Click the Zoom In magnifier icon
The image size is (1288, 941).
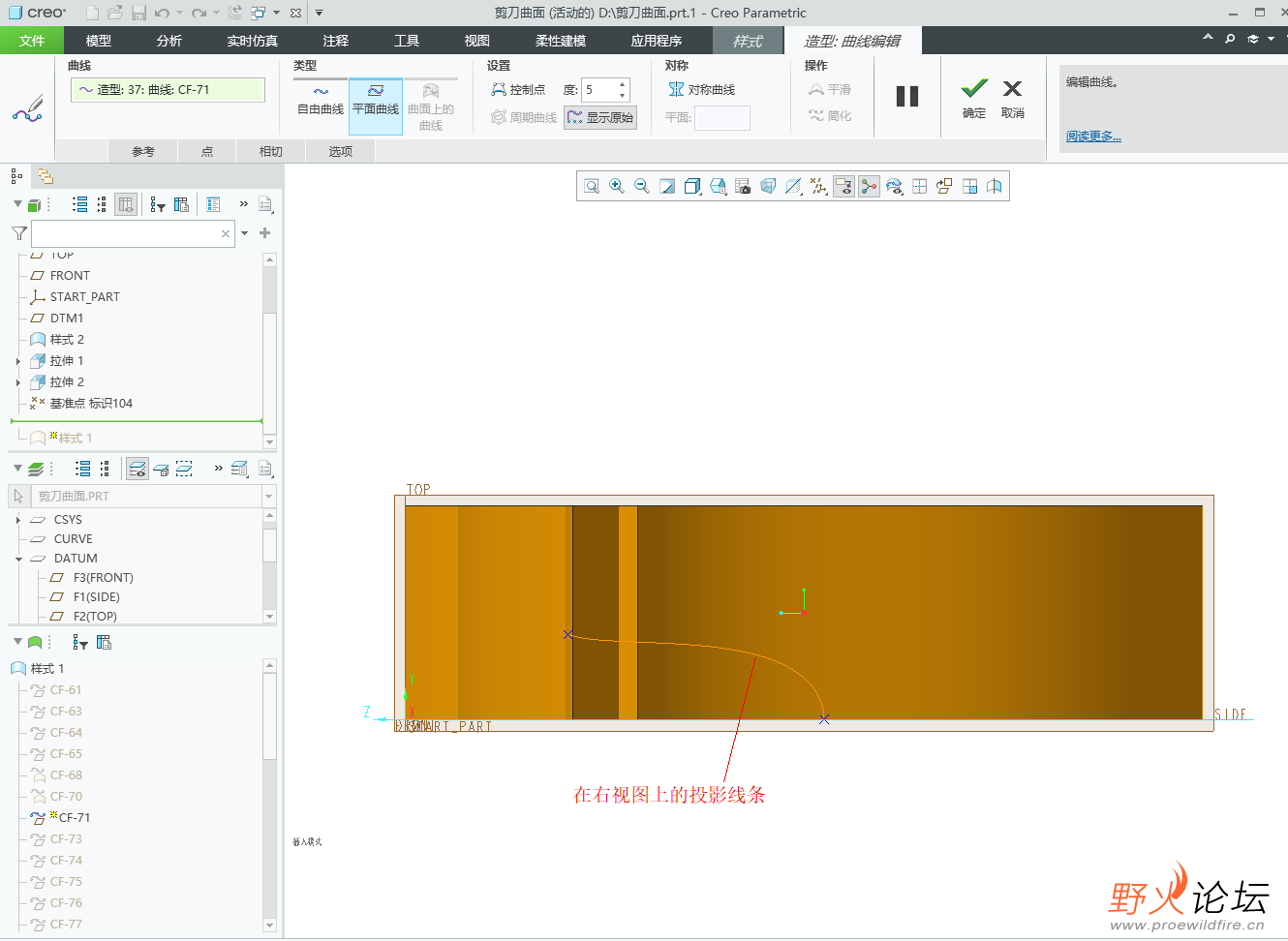(x=617, y=186)
